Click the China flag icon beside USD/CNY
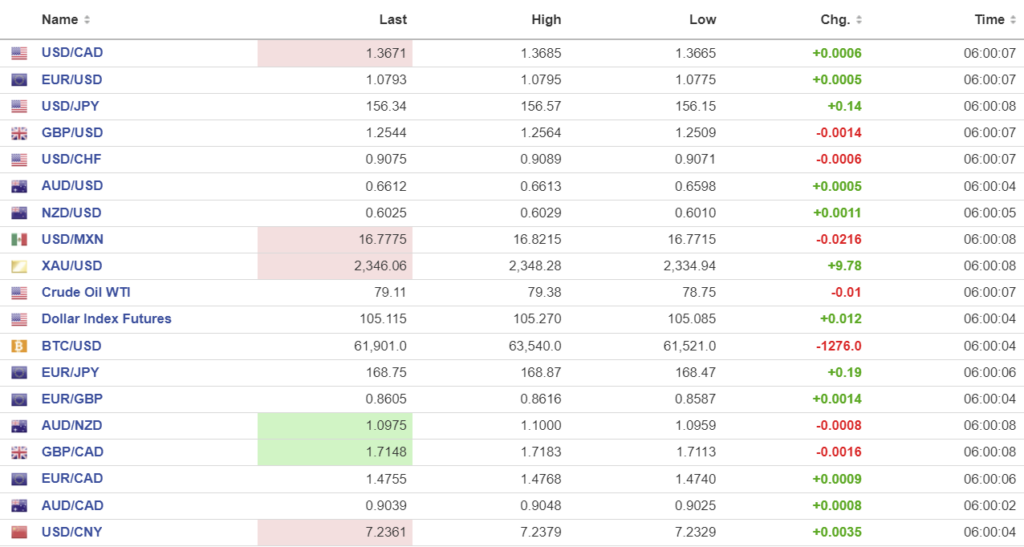Viewport: 1024px width, 547px height. click(19, 532)
